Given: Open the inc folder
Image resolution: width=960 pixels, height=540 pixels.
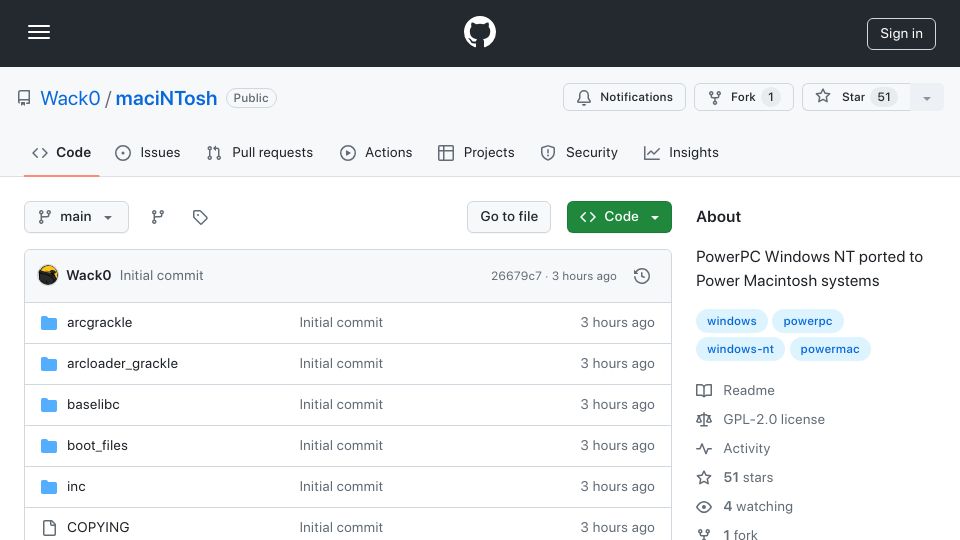Looking at the screenshot, I should tap(76, 487).
